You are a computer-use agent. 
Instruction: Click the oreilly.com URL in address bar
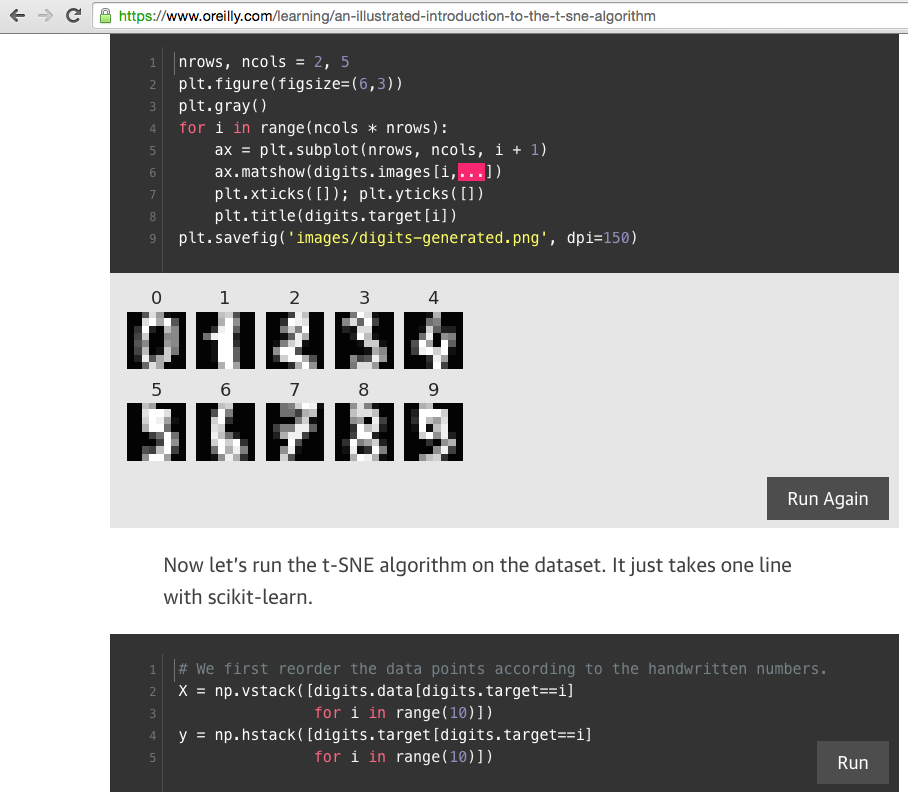coord(387,16)
